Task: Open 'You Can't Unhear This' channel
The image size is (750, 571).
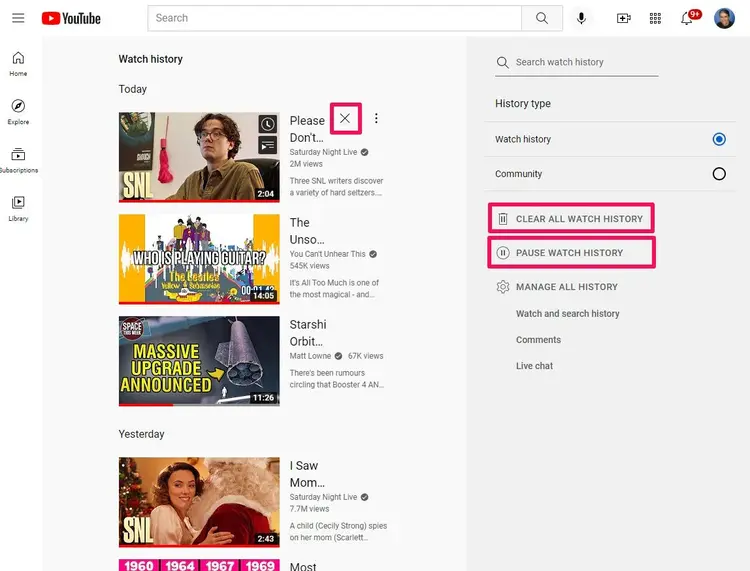Action: tap(327, 254)
